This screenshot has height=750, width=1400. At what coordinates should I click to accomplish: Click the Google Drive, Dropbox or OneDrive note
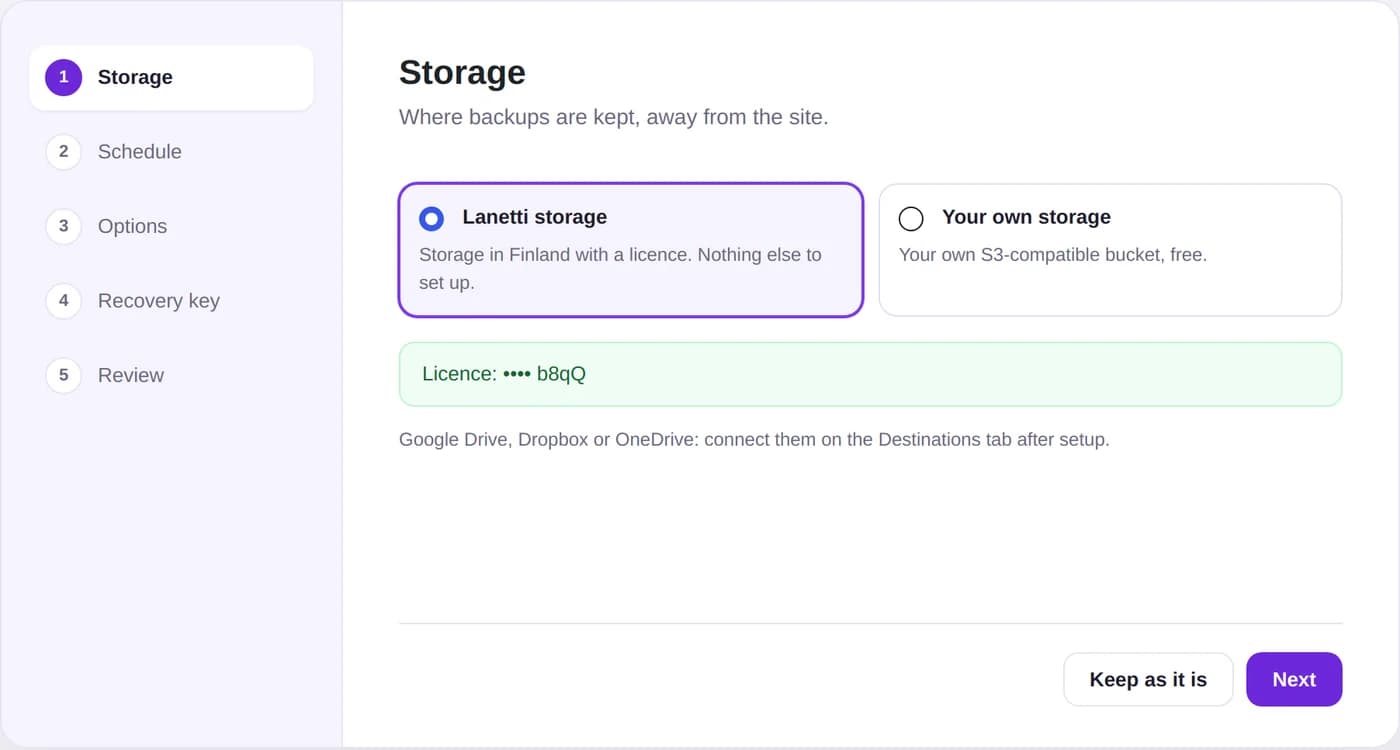pyautogui.click(x=754, y=439)
